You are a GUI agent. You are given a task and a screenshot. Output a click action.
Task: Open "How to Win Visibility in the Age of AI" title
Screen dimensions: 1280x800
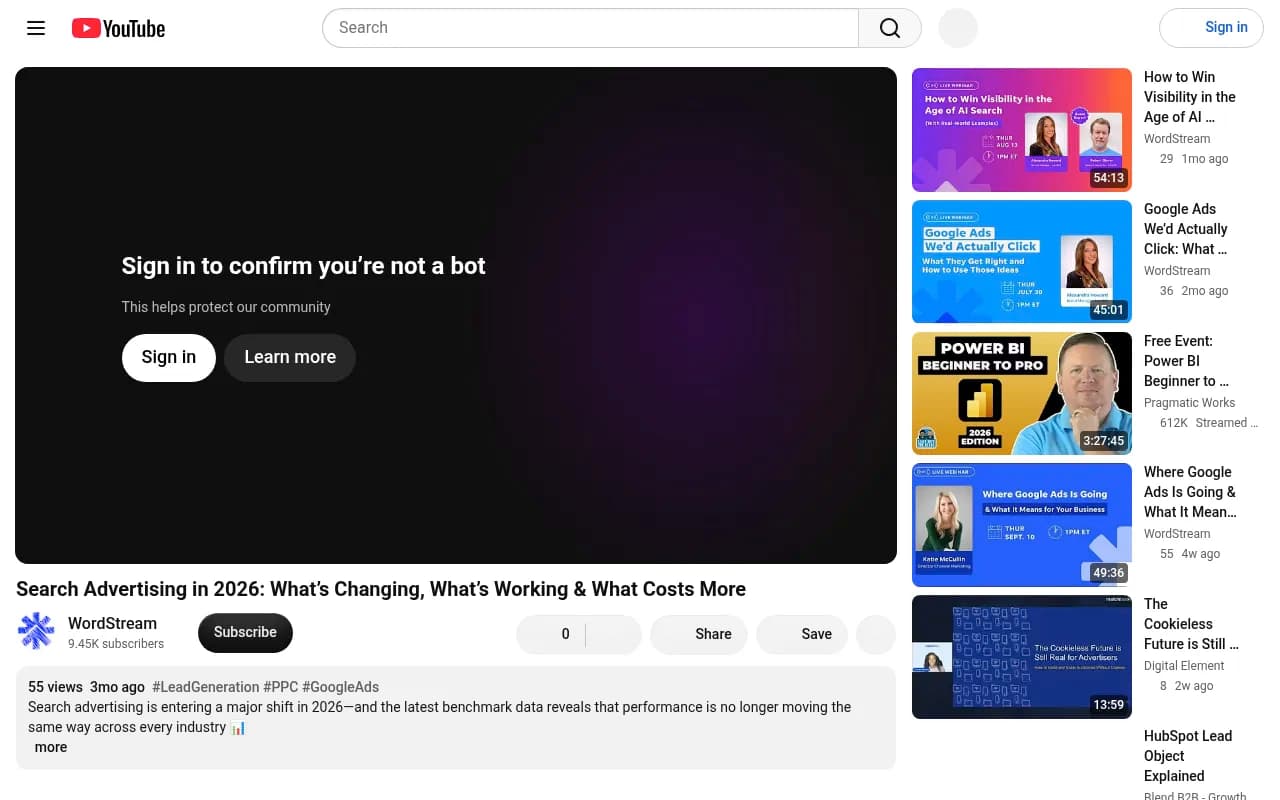pos(1190,97)
